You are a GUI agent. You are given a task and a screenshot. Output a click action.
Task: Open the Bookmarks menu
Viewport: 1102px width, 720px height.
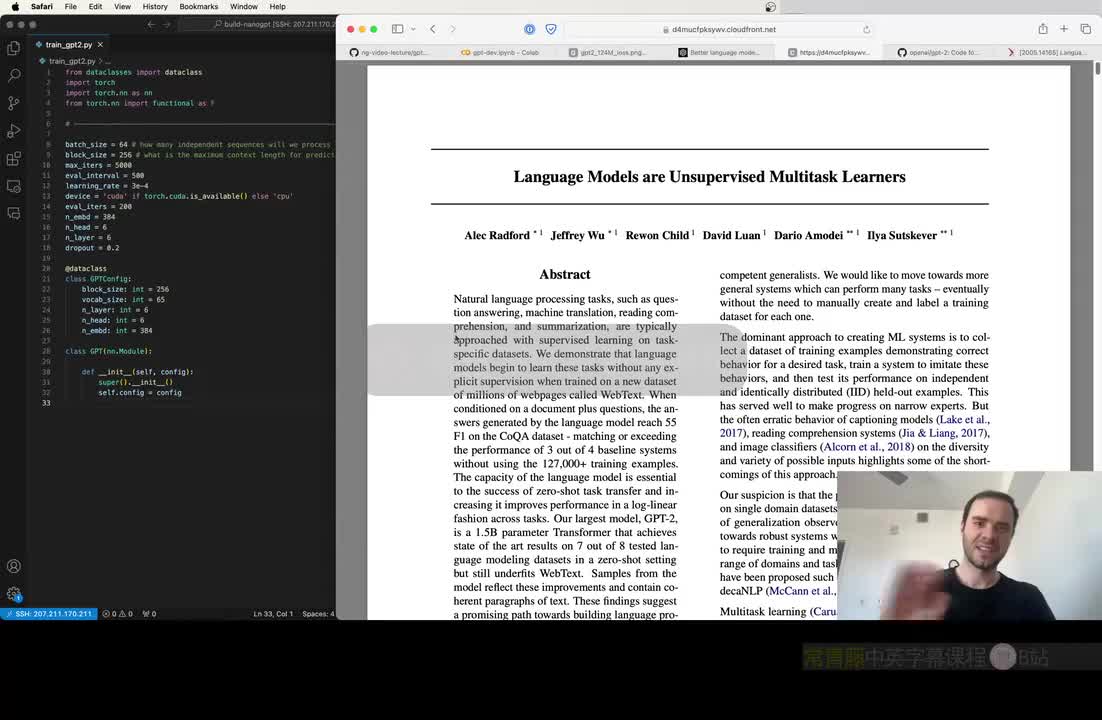tap(199, 6)
